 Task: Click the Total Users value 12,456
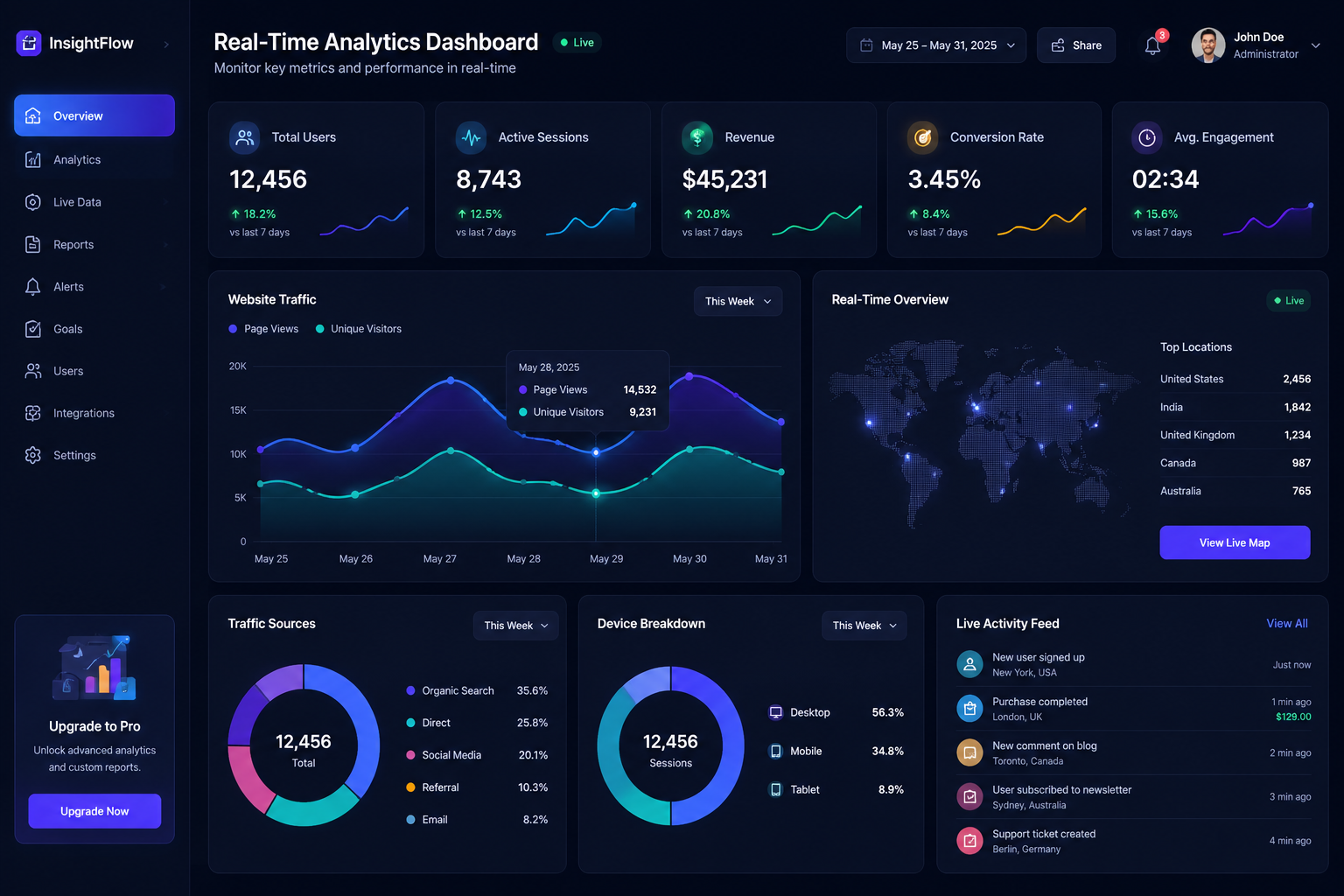268,179
